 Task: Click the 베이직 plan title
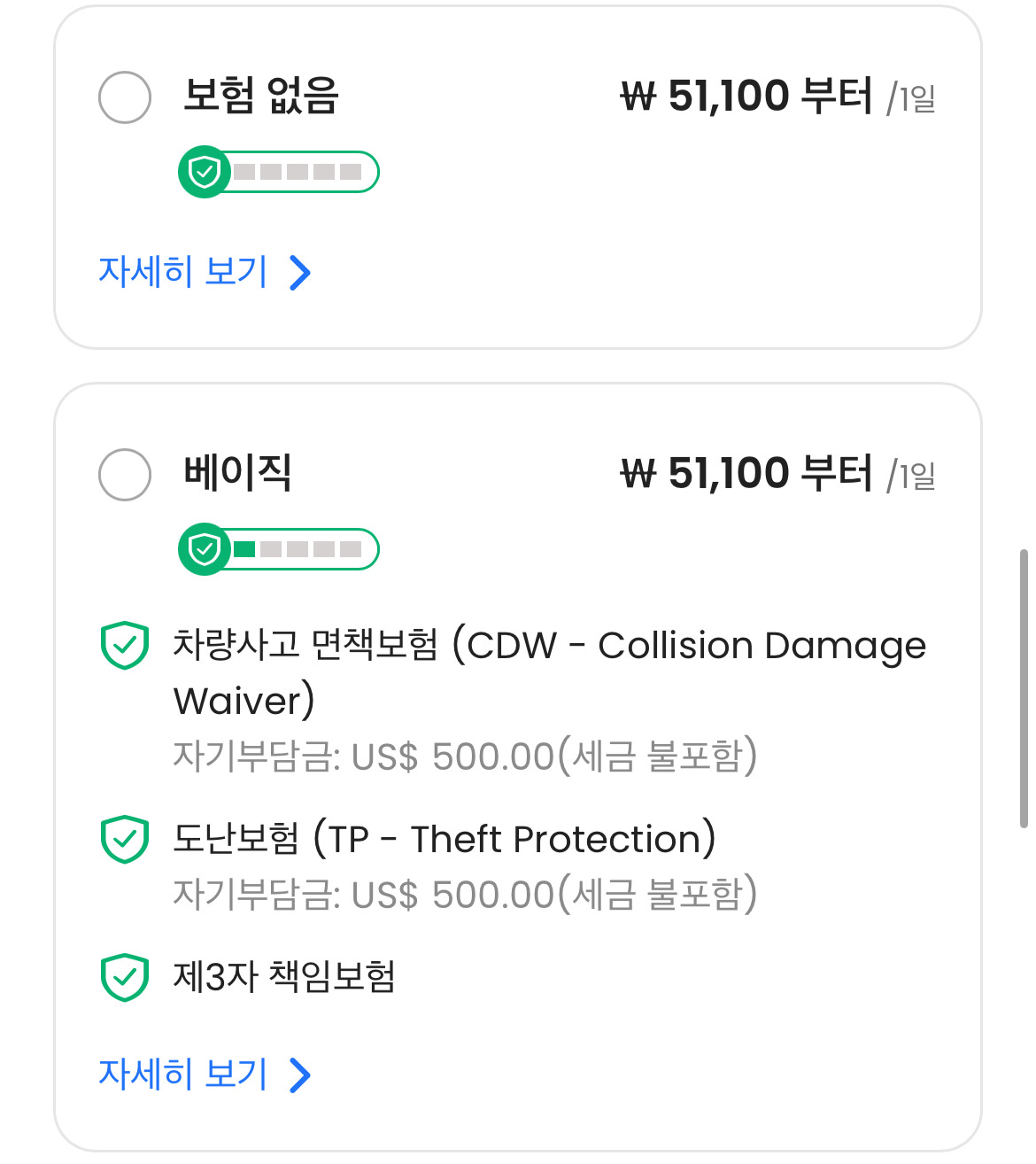click(237, 473)
